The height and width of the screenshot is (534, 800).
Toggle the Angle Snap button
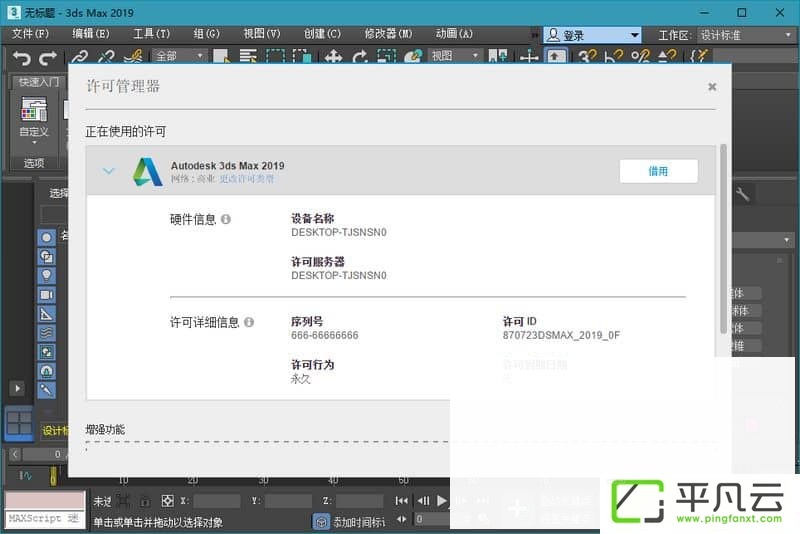click(x=614, y=57)
